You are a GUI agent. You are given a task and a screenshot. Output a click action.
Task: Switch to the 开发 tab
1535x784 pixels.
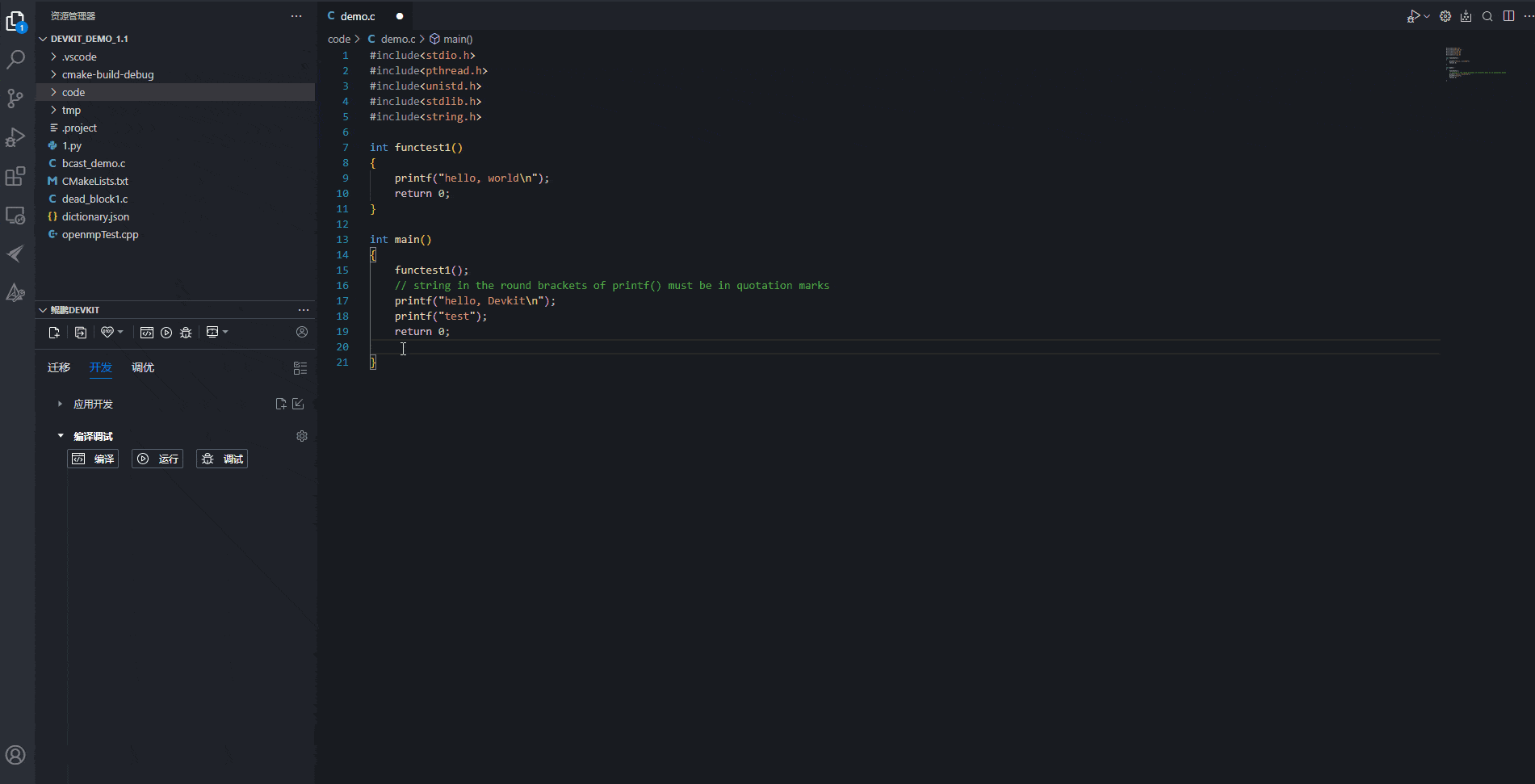coord(101,368)
